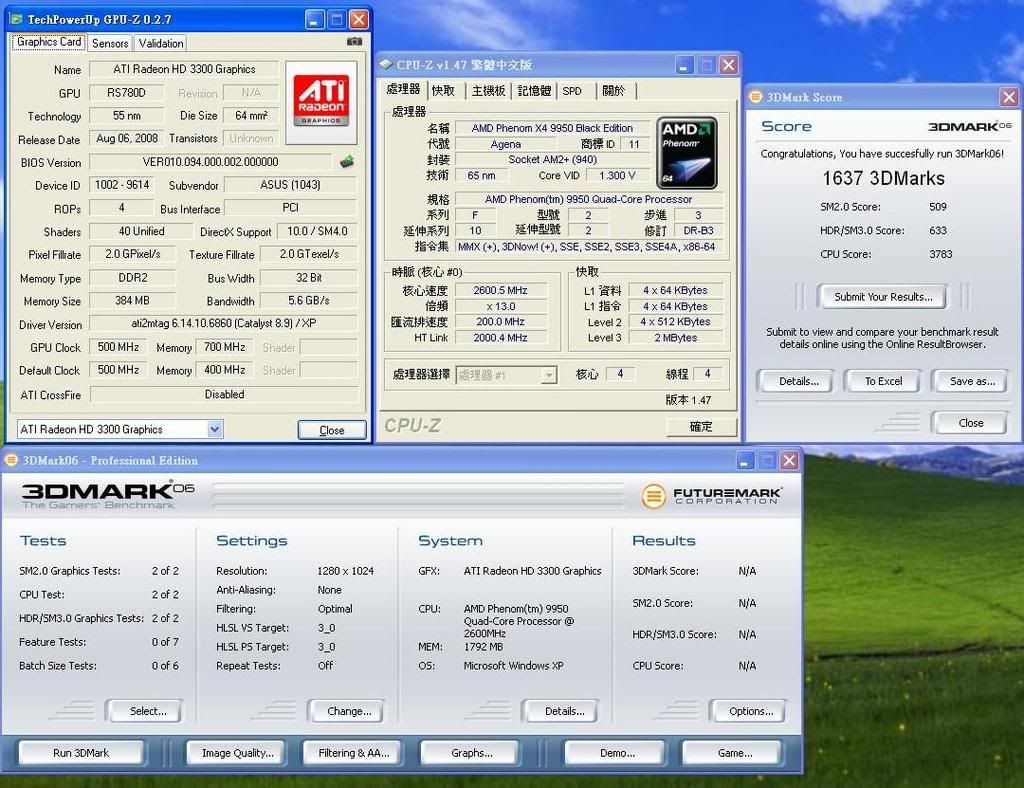Viewport: 1024px width, 788px height.
Task: Minimize the CPU-Z window
Action: click(x=684, y=65)
